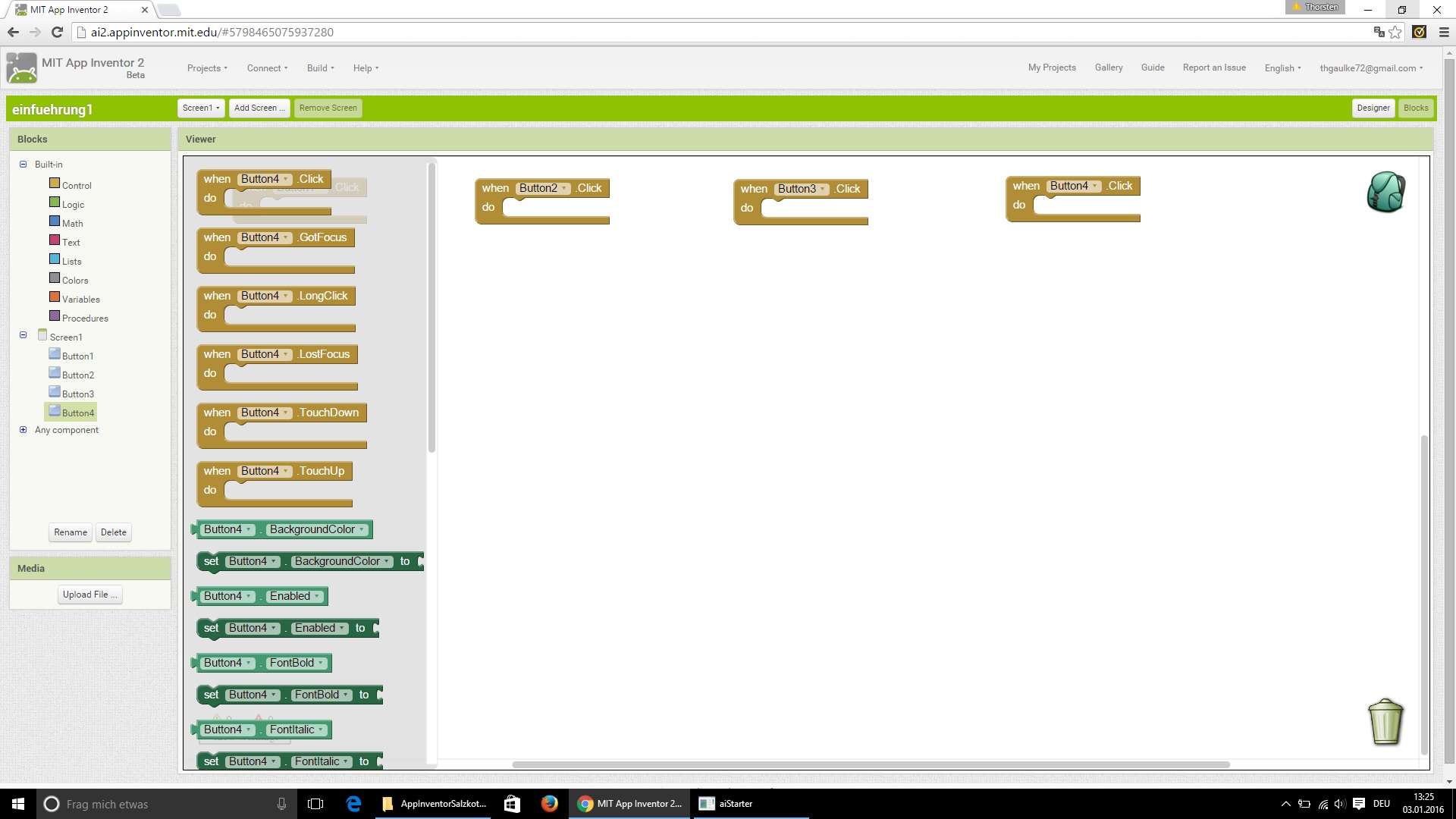
Task: Select when Button4.GotFocus block in flyout
Action: pyautogui.click(x=276, y=251)
